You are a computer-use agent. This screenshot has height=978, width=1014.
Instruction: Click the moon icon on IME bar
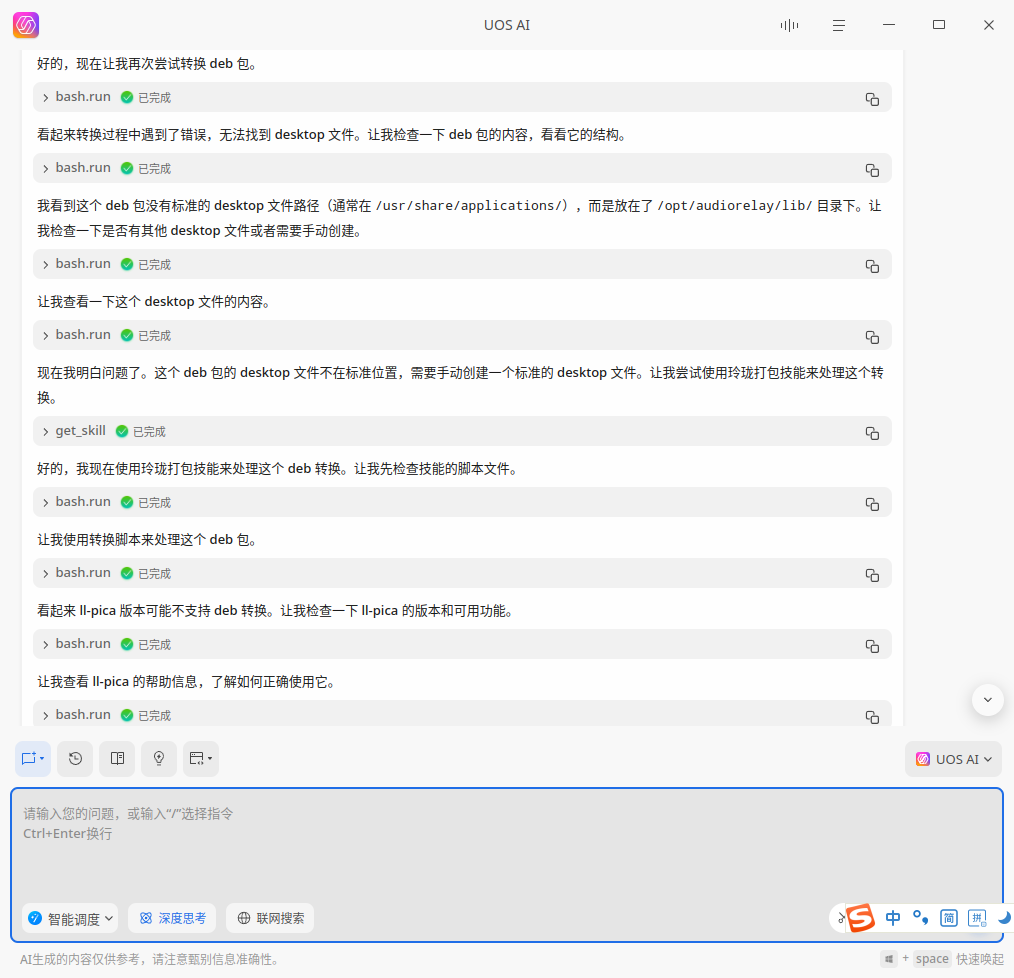click(x=1004, y=918)
